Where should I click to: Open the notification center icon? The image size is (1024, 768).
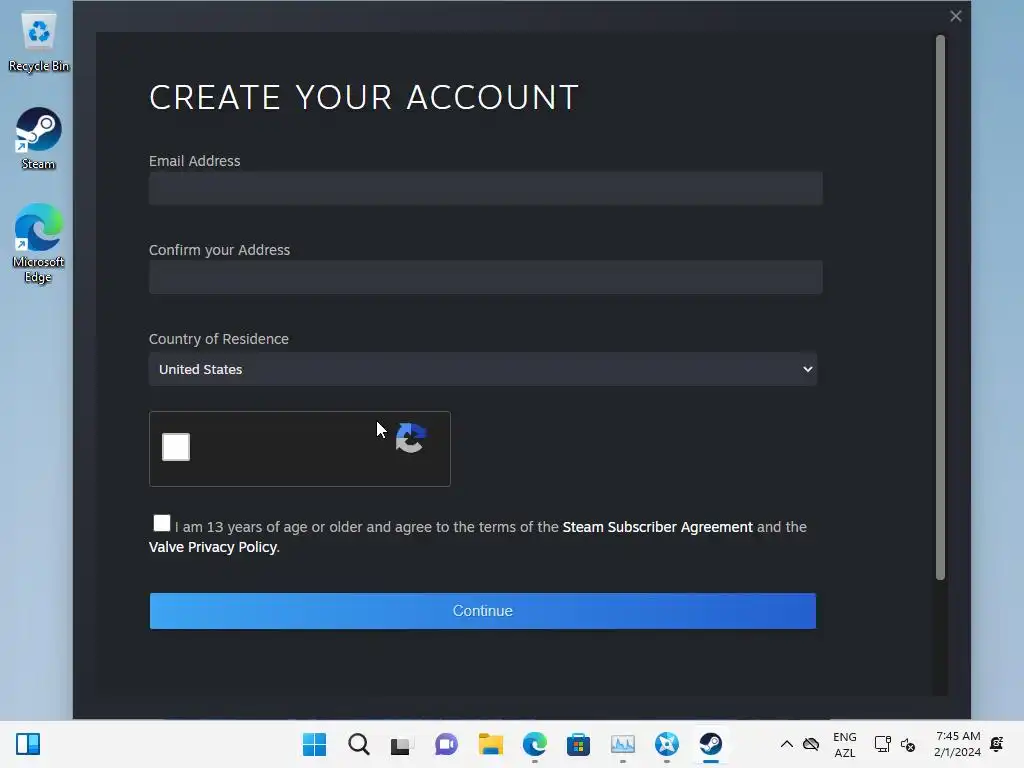coord(997,744)
